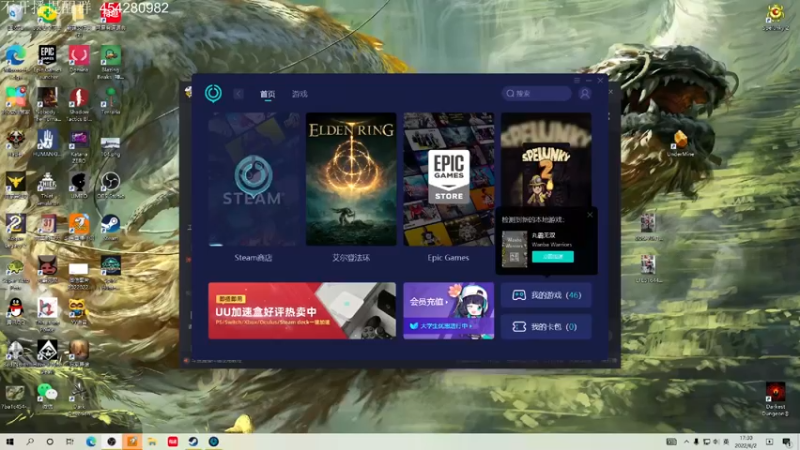Click the Epic Games label
Viewport: 800px width, 450px height.
448,258
